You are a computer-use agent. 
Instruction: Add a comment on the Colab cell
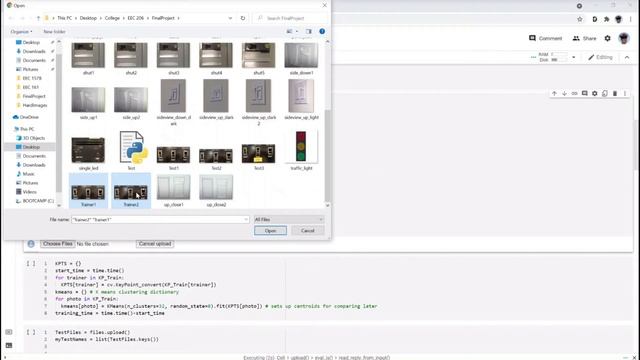584,93
